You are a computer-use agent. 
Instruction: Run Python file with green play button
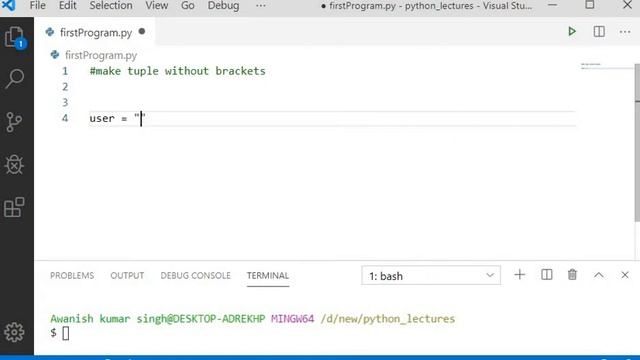(x=572, y=31)
